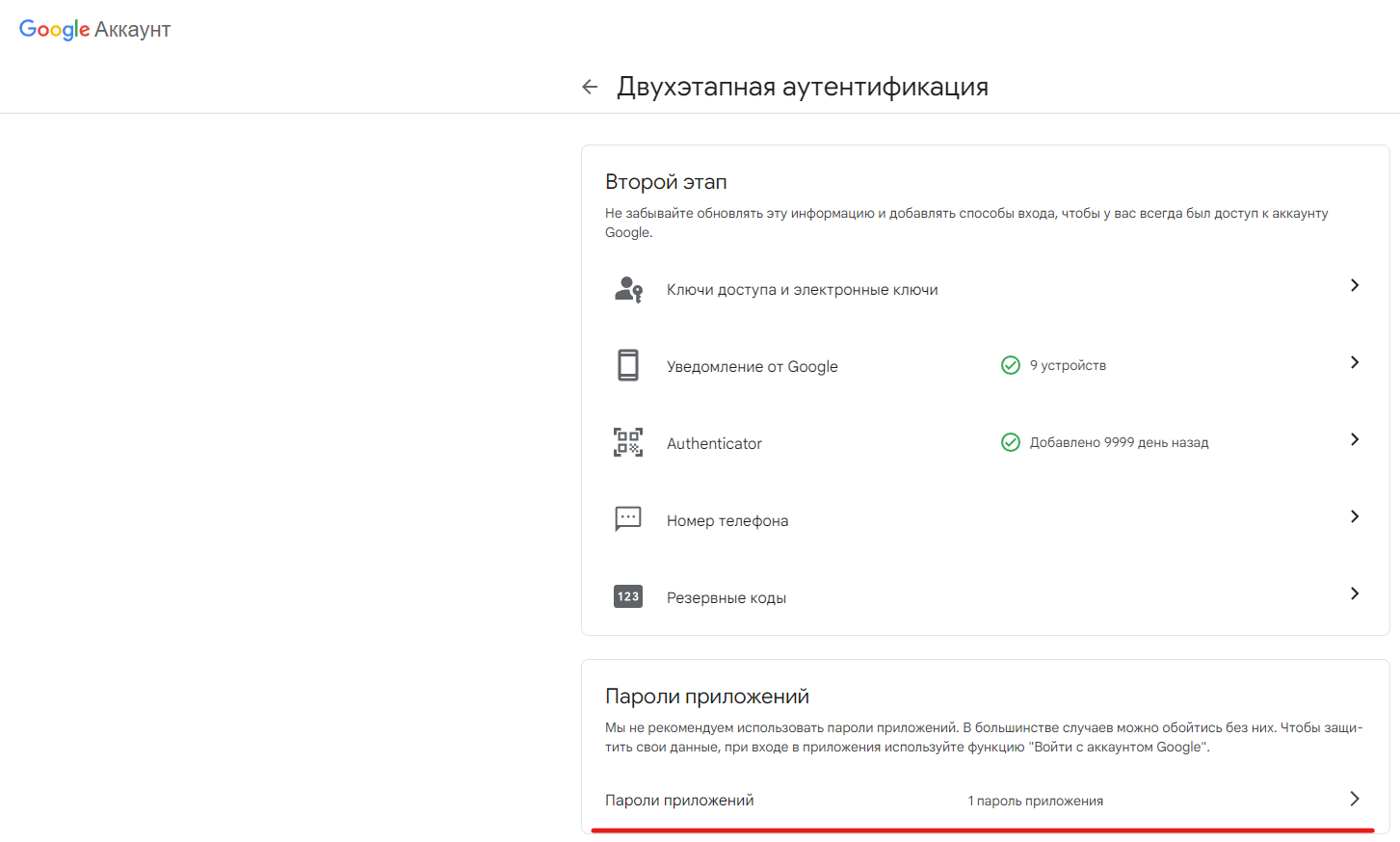
Task: Click the text Добавлено 9999 день назад
Action: tap(1119, 442)
